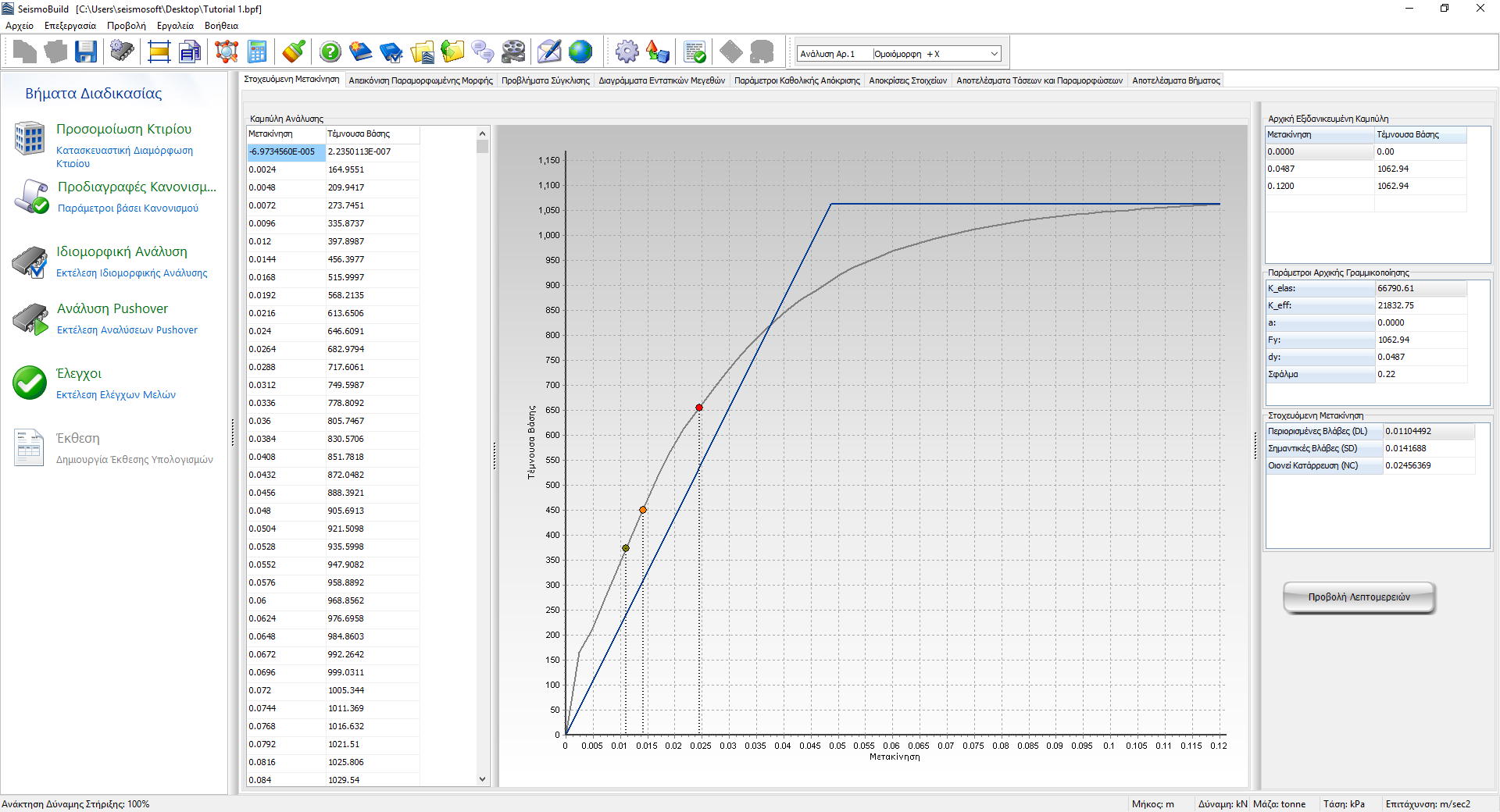The height and width of the screenshot is (812, 1500).
Task: Click the Προβολή Λεπτομερειών button
Action: 1359,597
